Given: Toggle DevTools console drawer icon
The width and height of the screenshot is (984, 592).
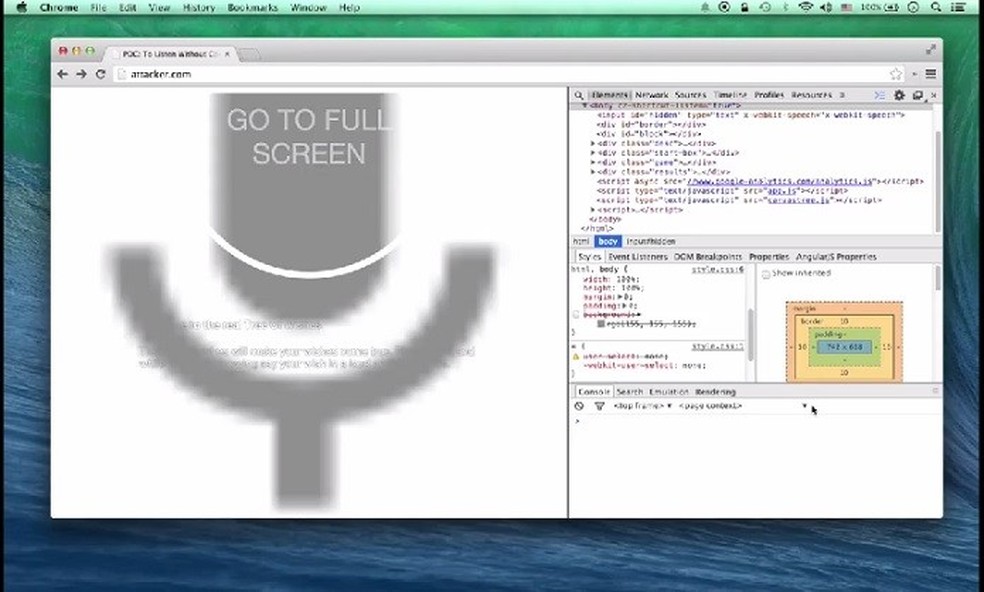Looking at the screenshot, I should (x=880, y=95).
